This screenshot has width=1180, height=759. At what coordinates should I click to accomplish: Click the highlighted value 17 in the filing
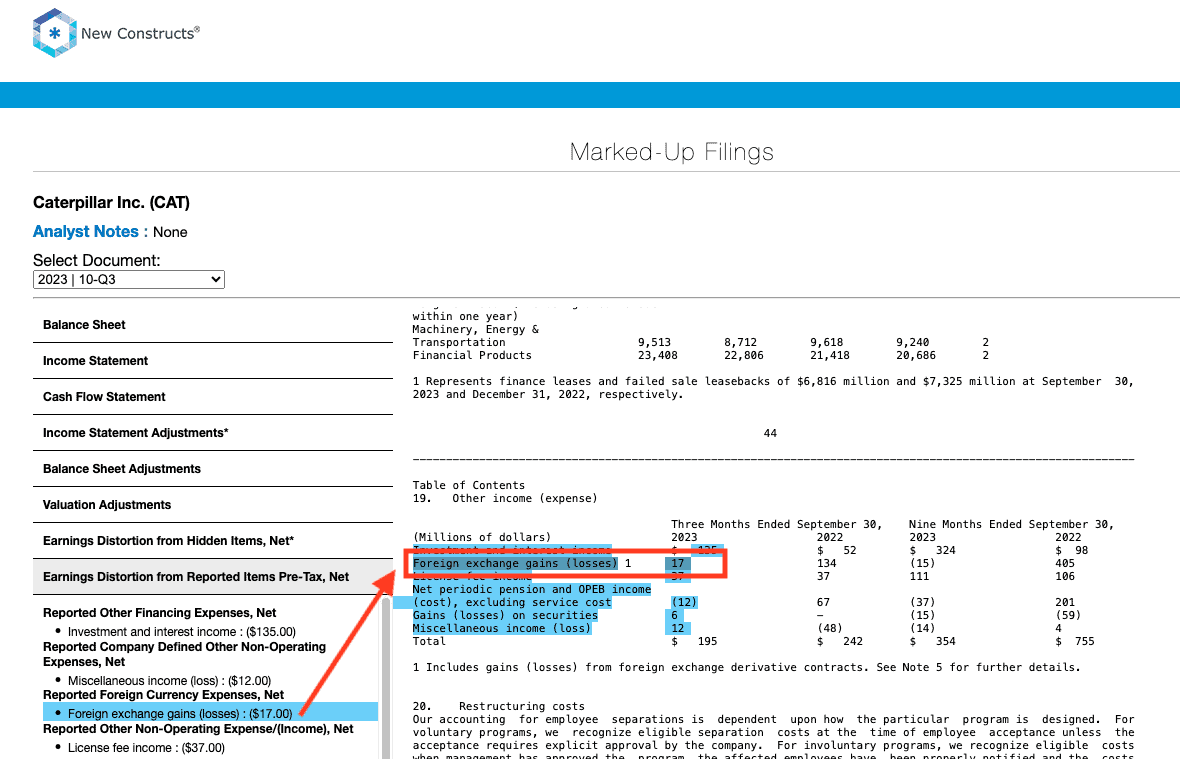click(x=678, y=563)
